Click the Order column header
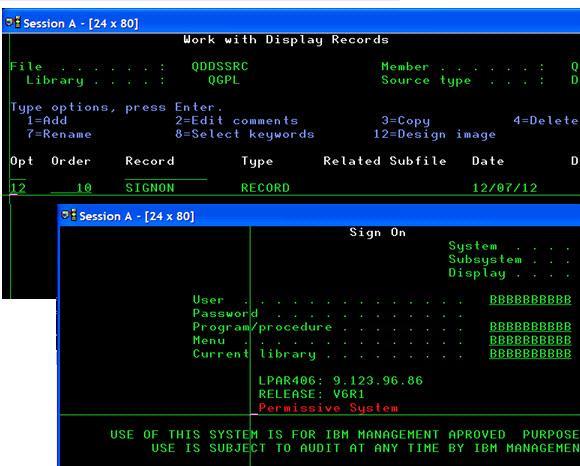 (x=71, y=161)
